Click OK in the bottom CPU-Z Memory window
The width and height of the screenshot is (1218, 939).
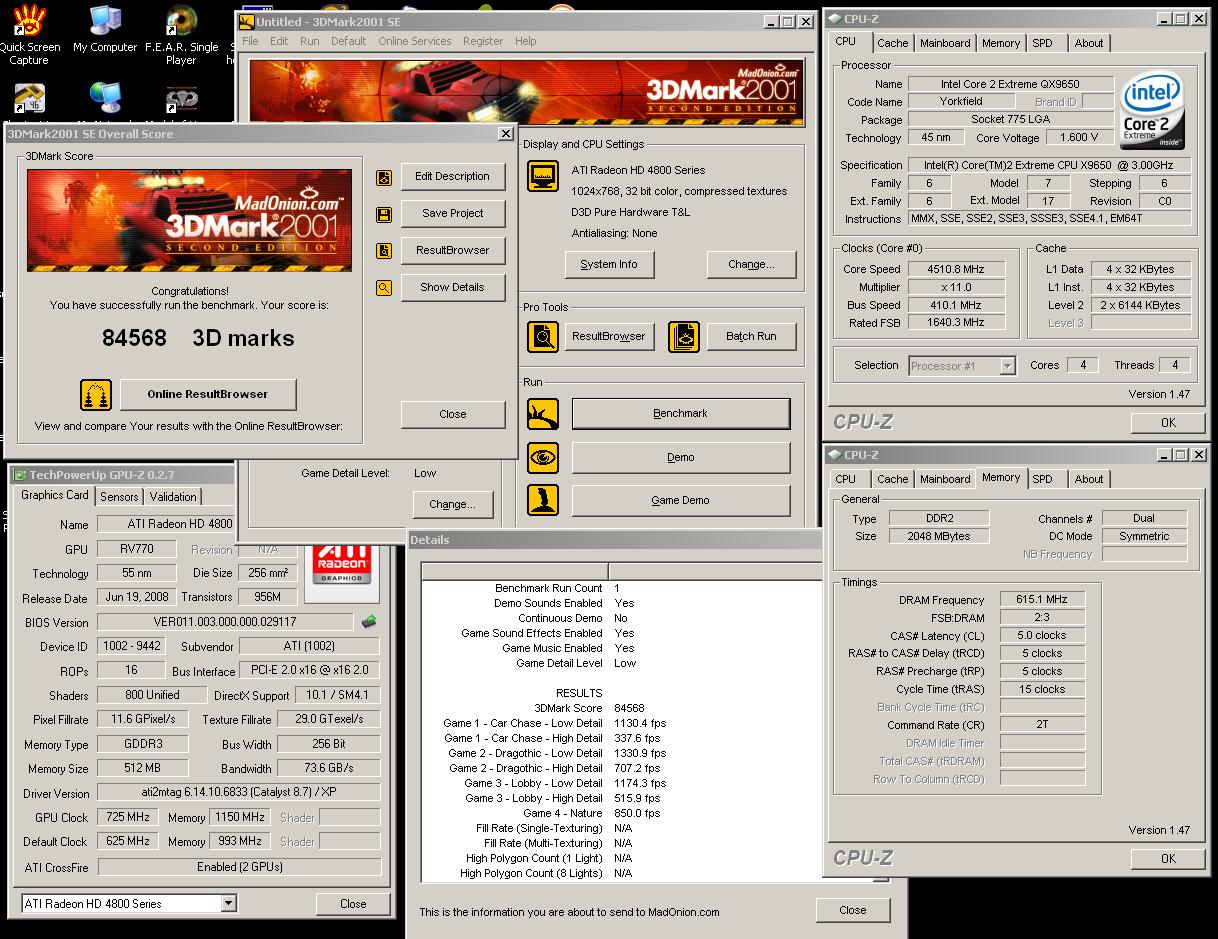(x=1168, y=859)
